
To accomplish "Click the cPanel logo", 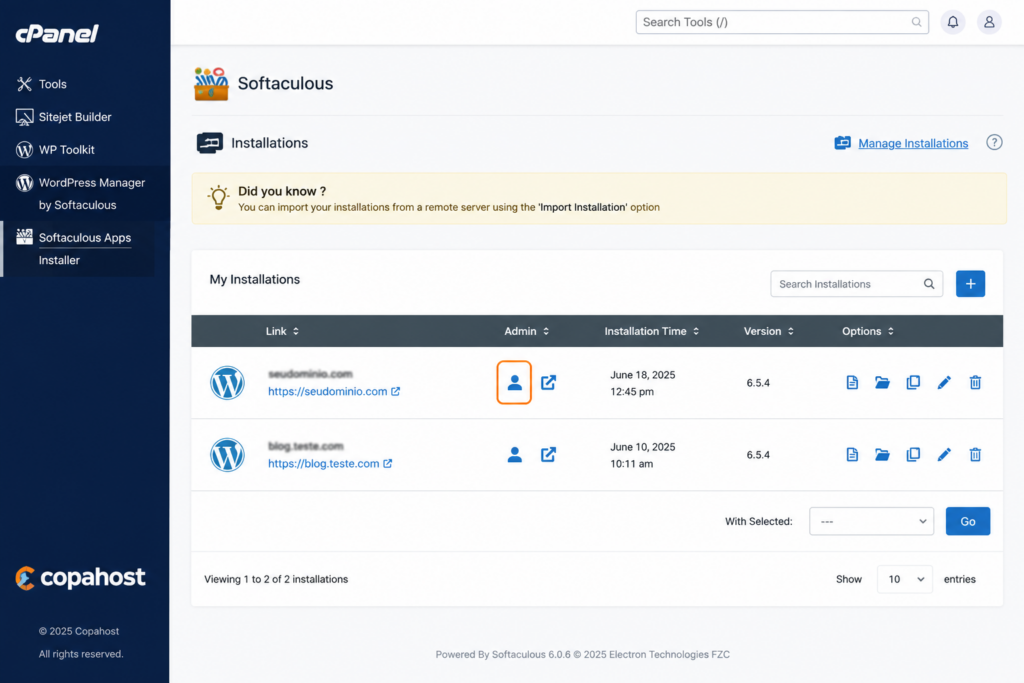I will coord(57,33).
